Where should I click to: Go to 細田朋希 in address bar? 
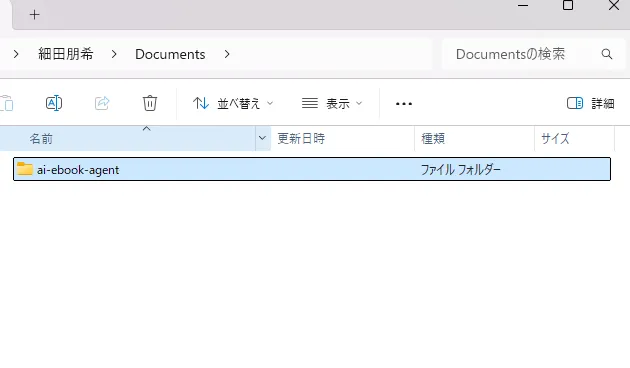[66, 54]
